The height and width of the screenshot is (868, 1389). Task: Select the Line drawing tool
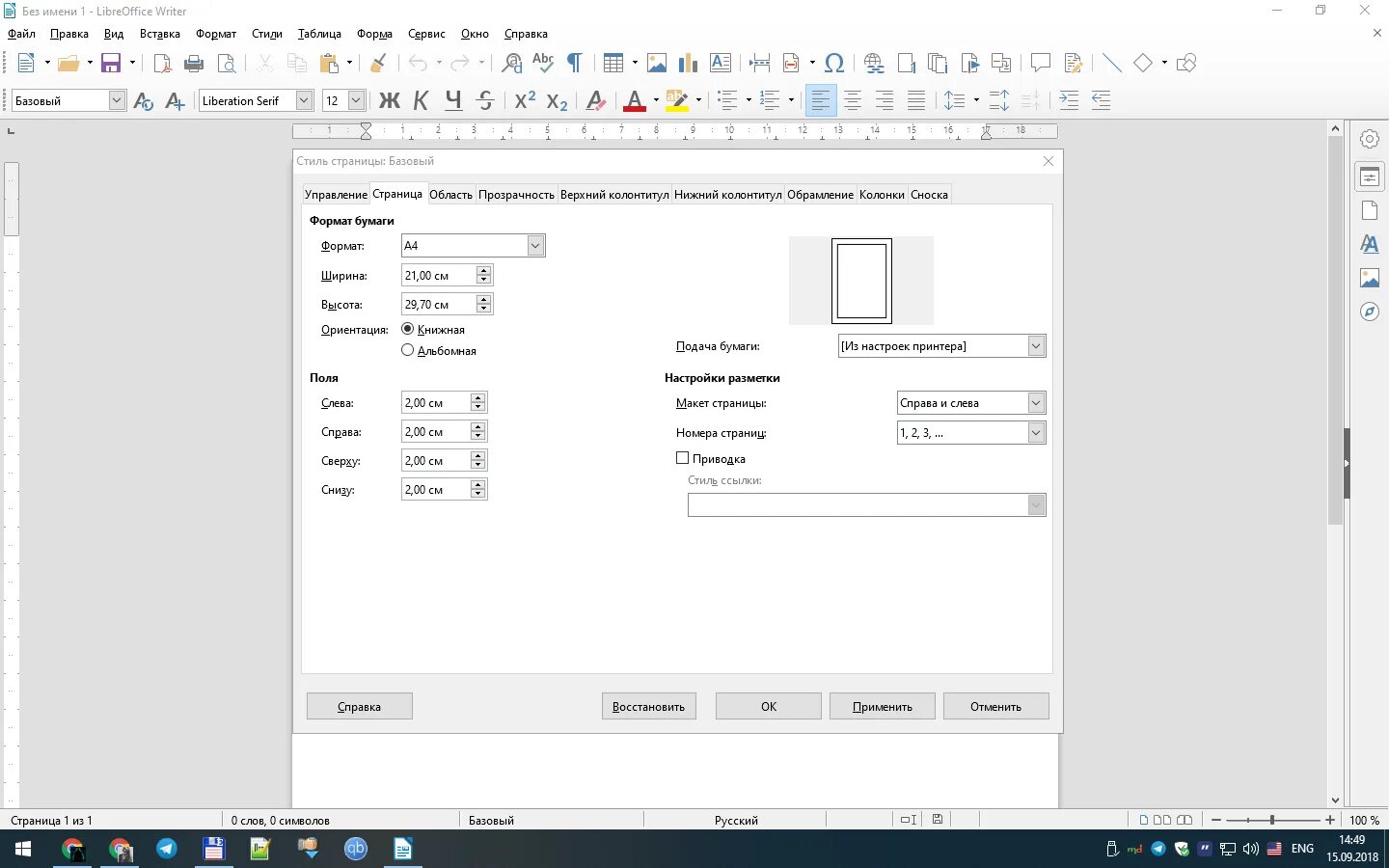[1112, 64]
